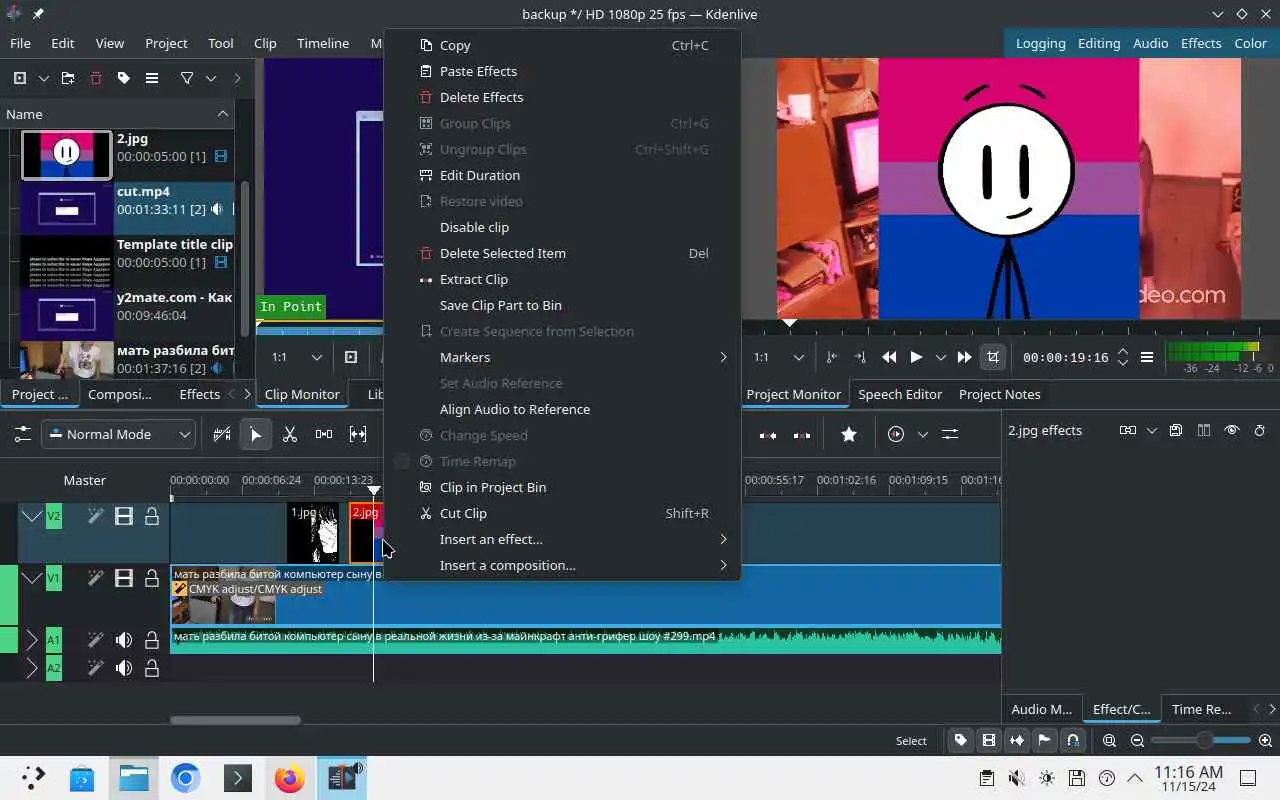Open timeline settings sliders icon
The image size is (1280, 800).
21,434
